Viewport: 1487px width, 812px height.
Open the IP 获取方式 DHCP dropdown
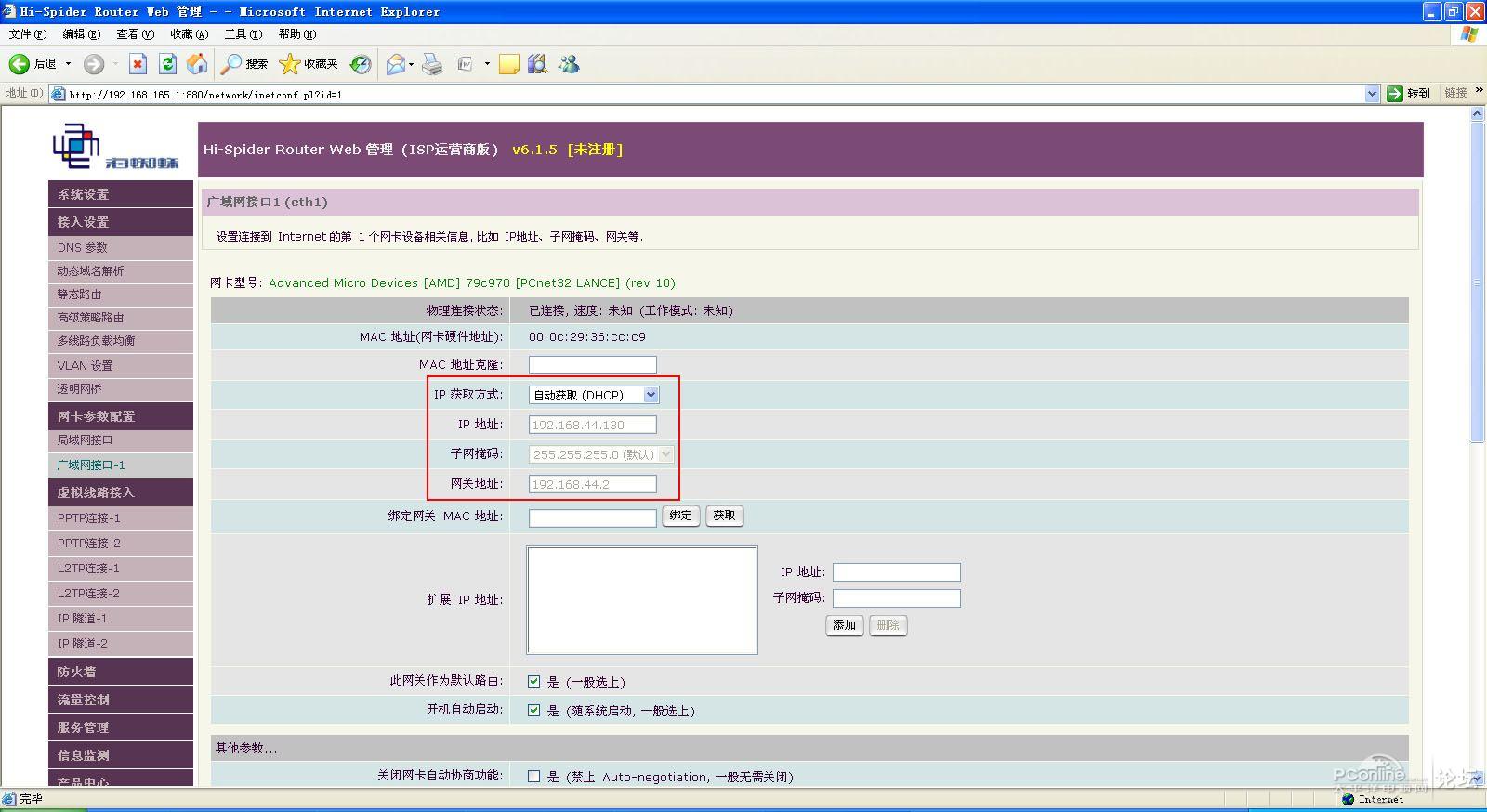594,395
